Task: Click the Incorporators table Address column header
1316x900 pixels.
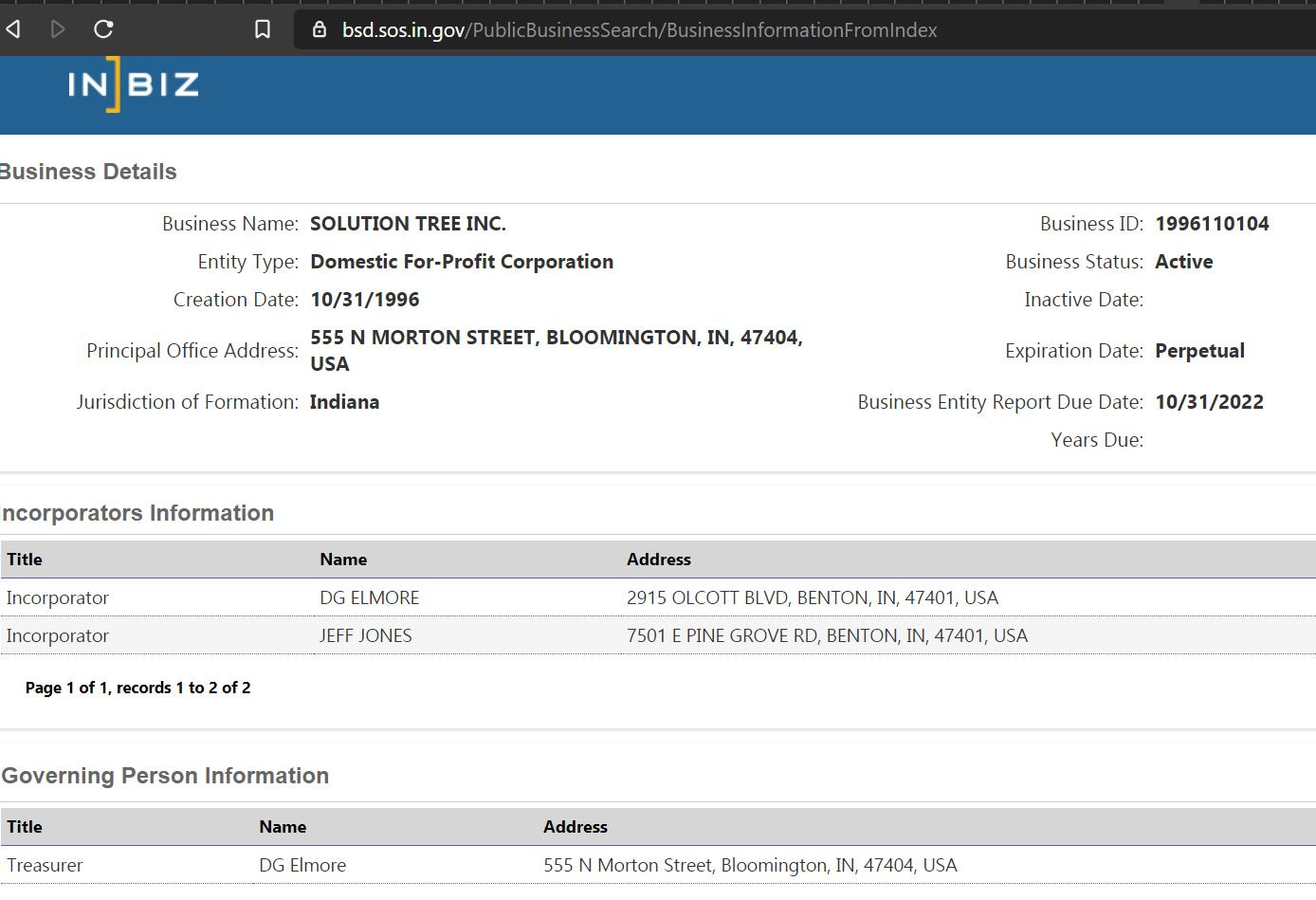Action: 659,560
